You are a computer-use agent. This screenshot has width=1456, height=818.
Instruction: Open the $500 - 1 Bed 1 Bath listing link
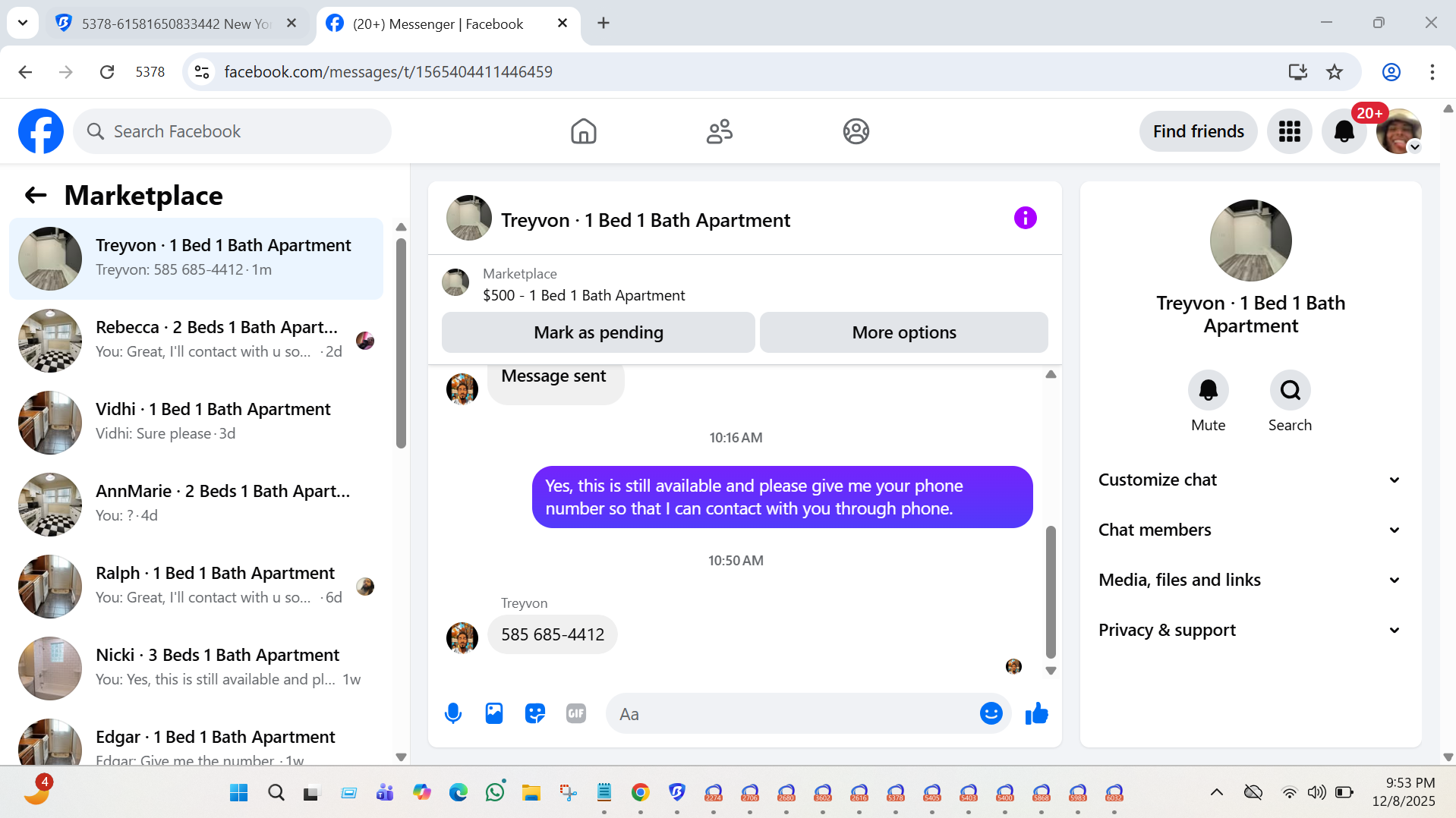[x=584, y=295]
